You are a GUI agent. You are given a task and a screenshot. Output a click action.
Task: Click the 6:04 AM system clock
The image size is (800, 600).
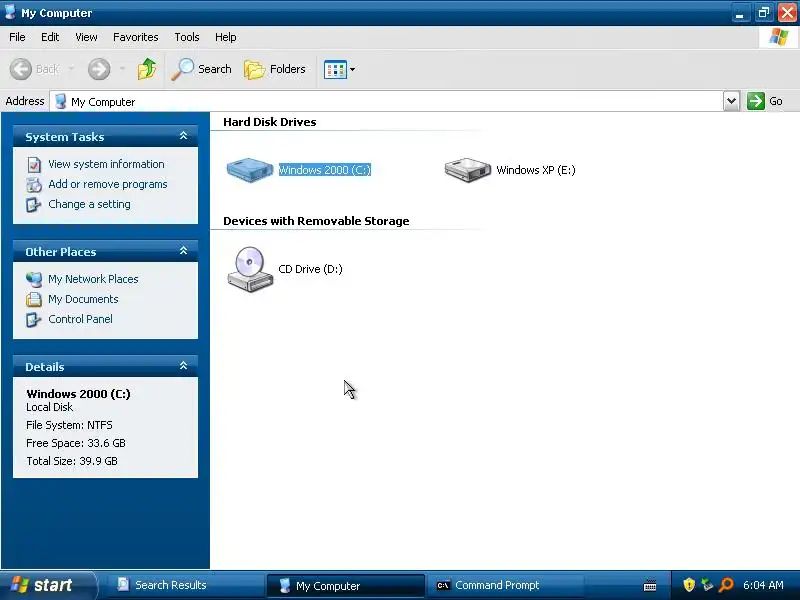point(763,585)
